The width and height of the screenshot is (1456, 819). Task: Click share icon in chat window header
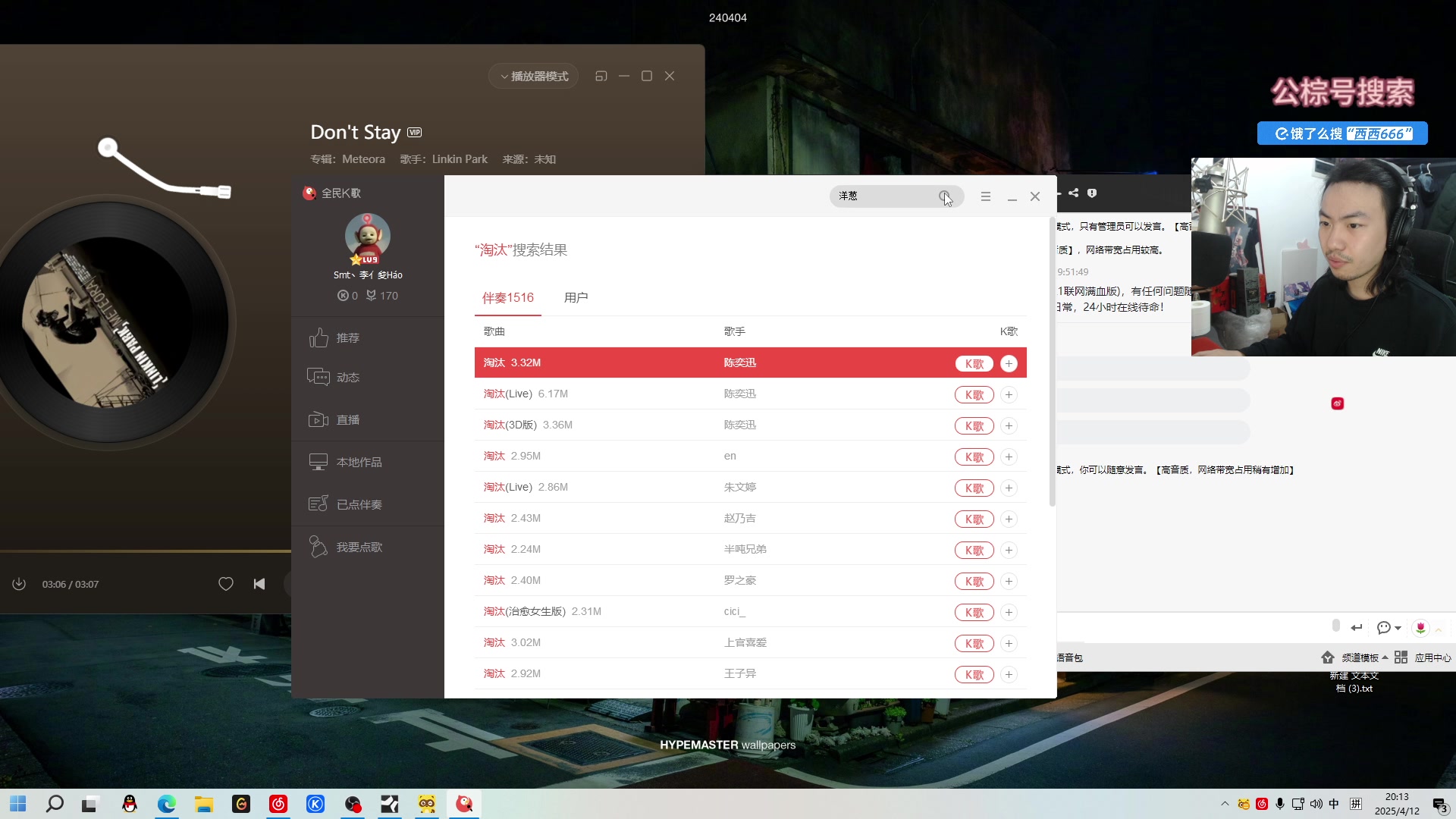(x=1074, y=193)
